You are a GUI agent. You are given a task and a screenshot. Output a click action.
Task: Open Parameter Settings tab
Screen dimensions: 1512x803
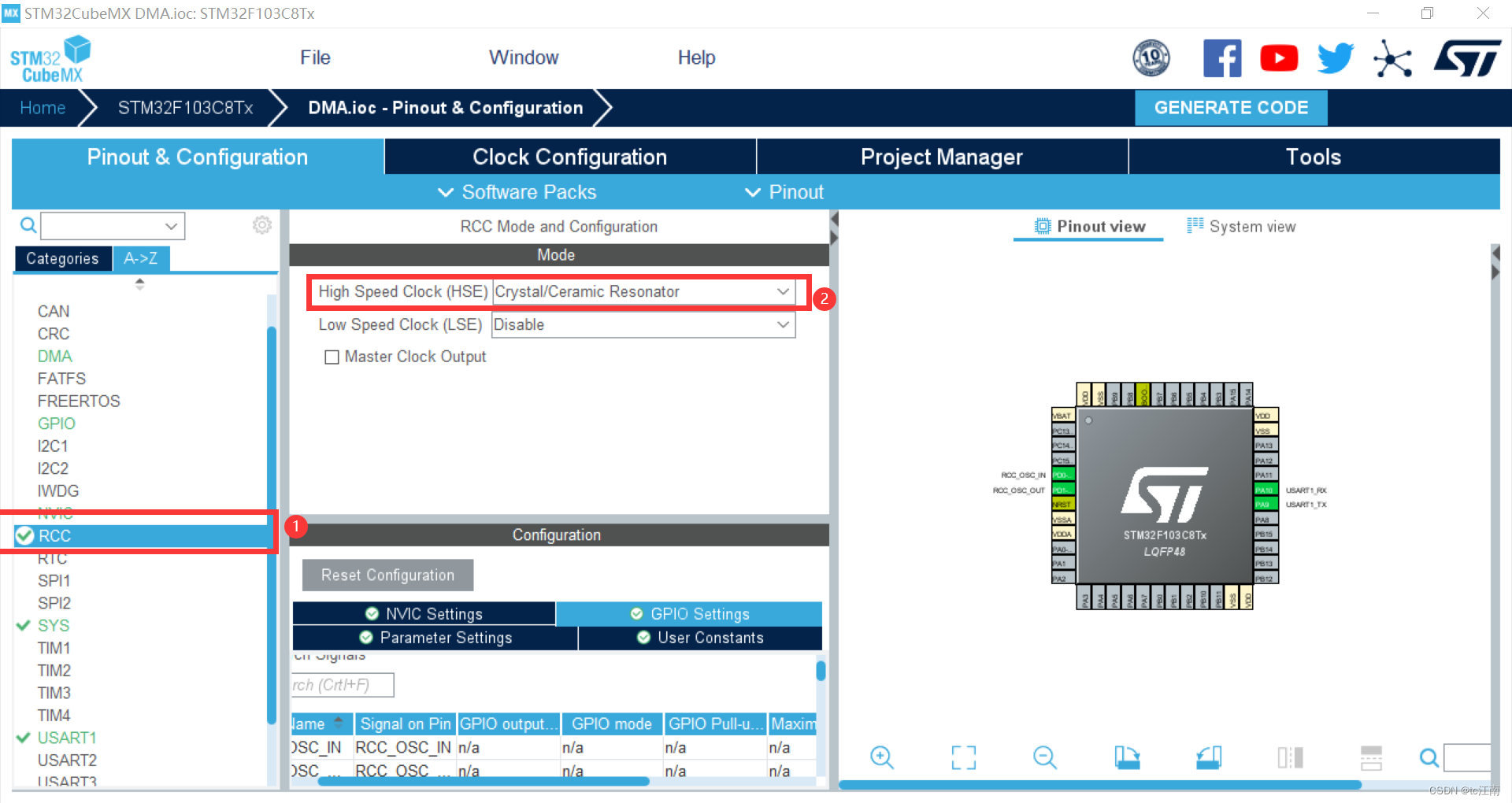[x=435, y=638]
